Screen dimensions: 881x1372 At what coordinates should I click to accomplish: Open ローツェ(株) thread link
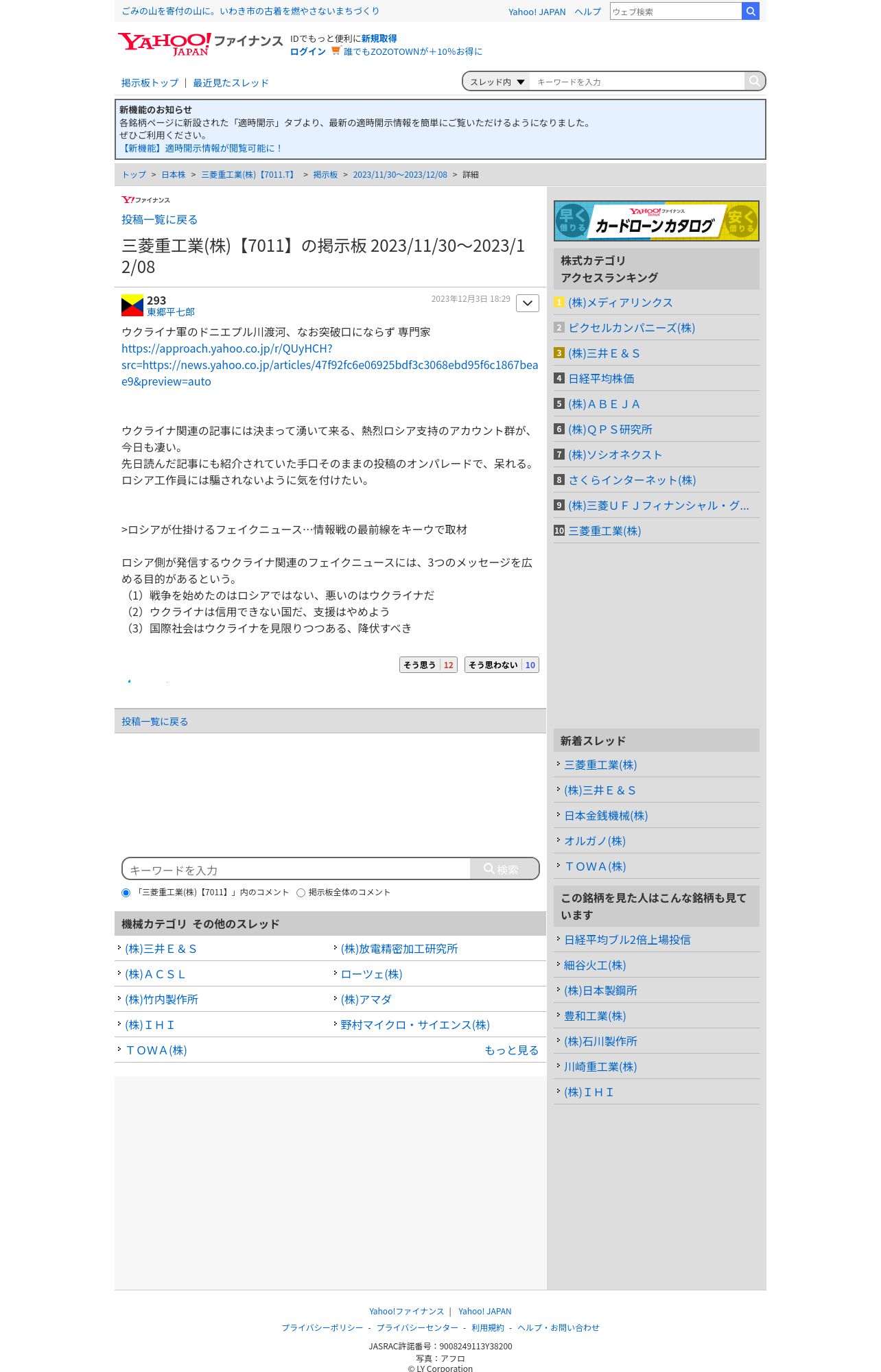(x=371, y=974)
